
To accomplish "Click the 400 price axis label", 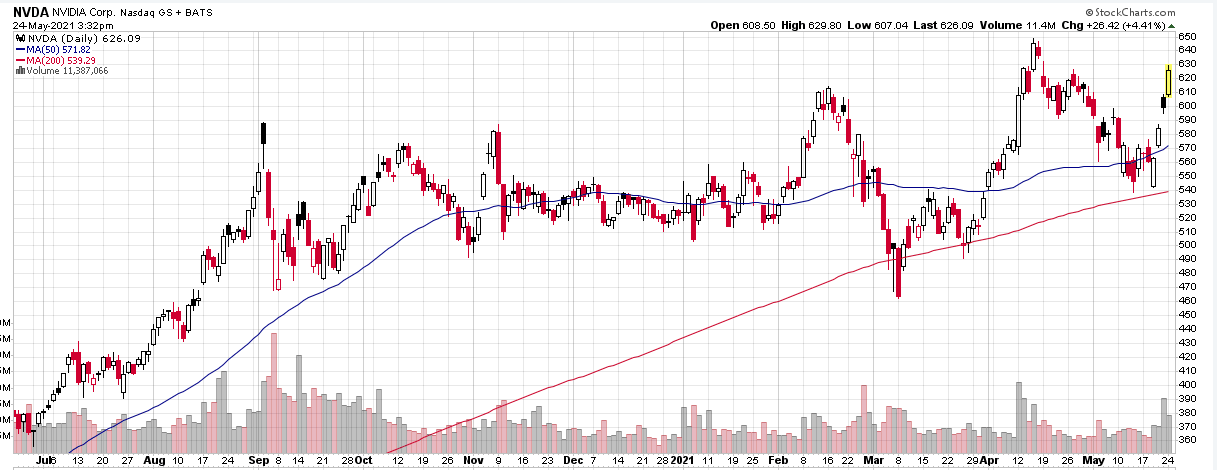I will coord(1188,384).
